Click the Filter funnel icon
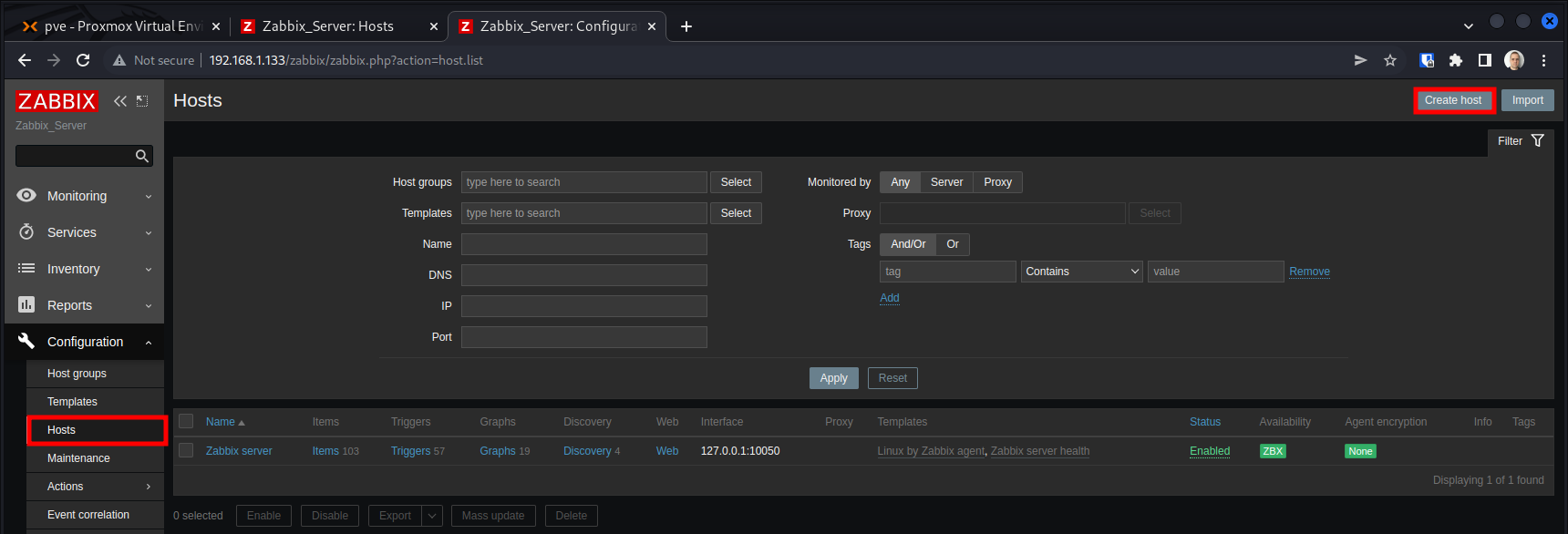Image resolution: width=1568 pixels, height=534 pixels. [x=1538, y=140]
